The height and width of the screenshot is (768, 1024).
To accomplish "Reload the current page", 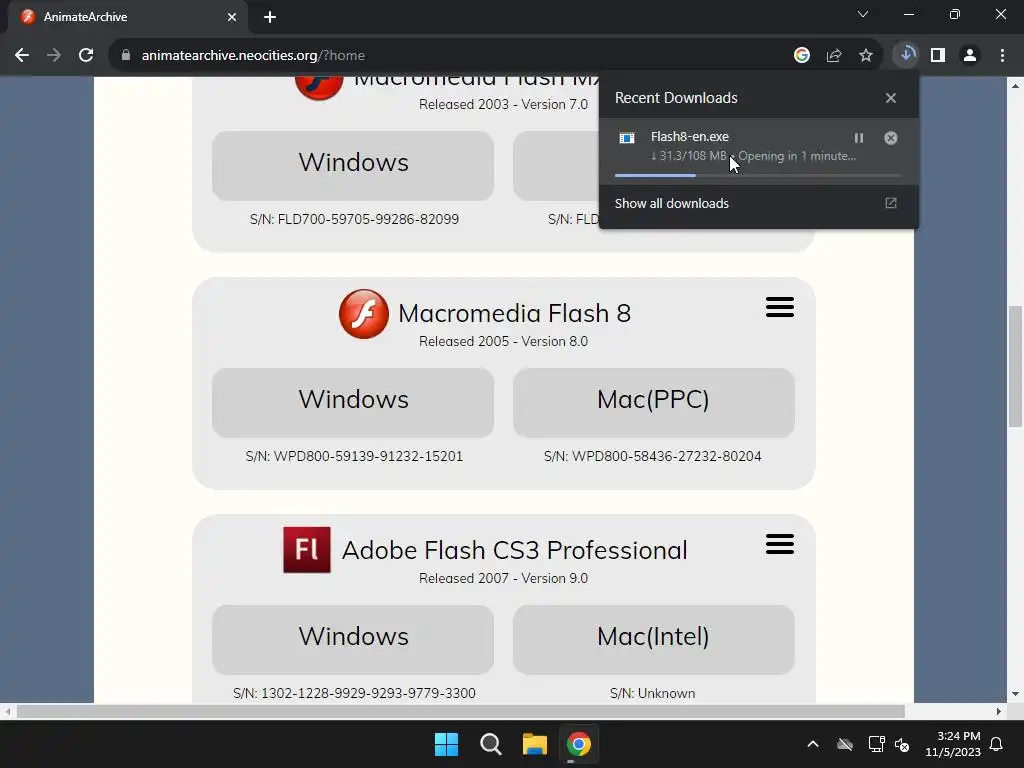I will point(86,56).
